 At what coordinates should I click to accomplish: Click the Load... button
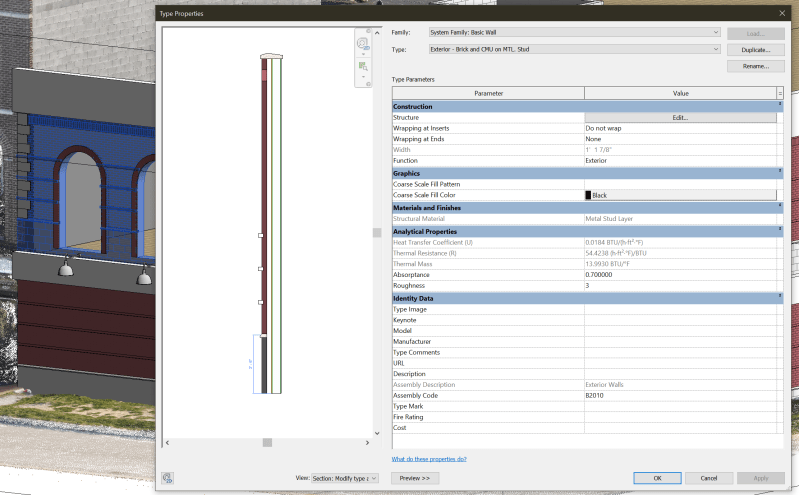pos(755,34)
